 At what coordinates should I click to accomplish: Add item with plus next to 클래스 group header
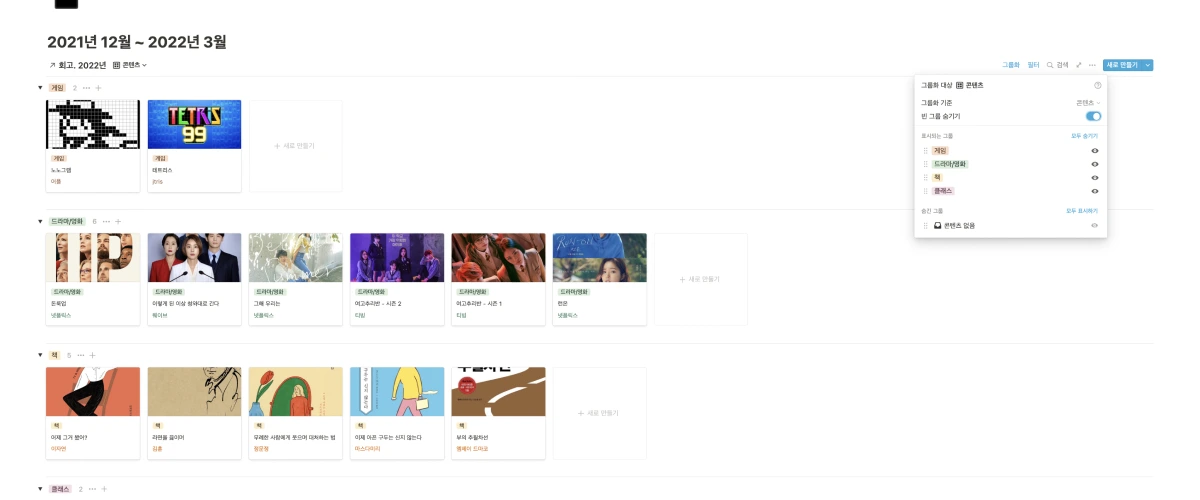tap(104, 489)
